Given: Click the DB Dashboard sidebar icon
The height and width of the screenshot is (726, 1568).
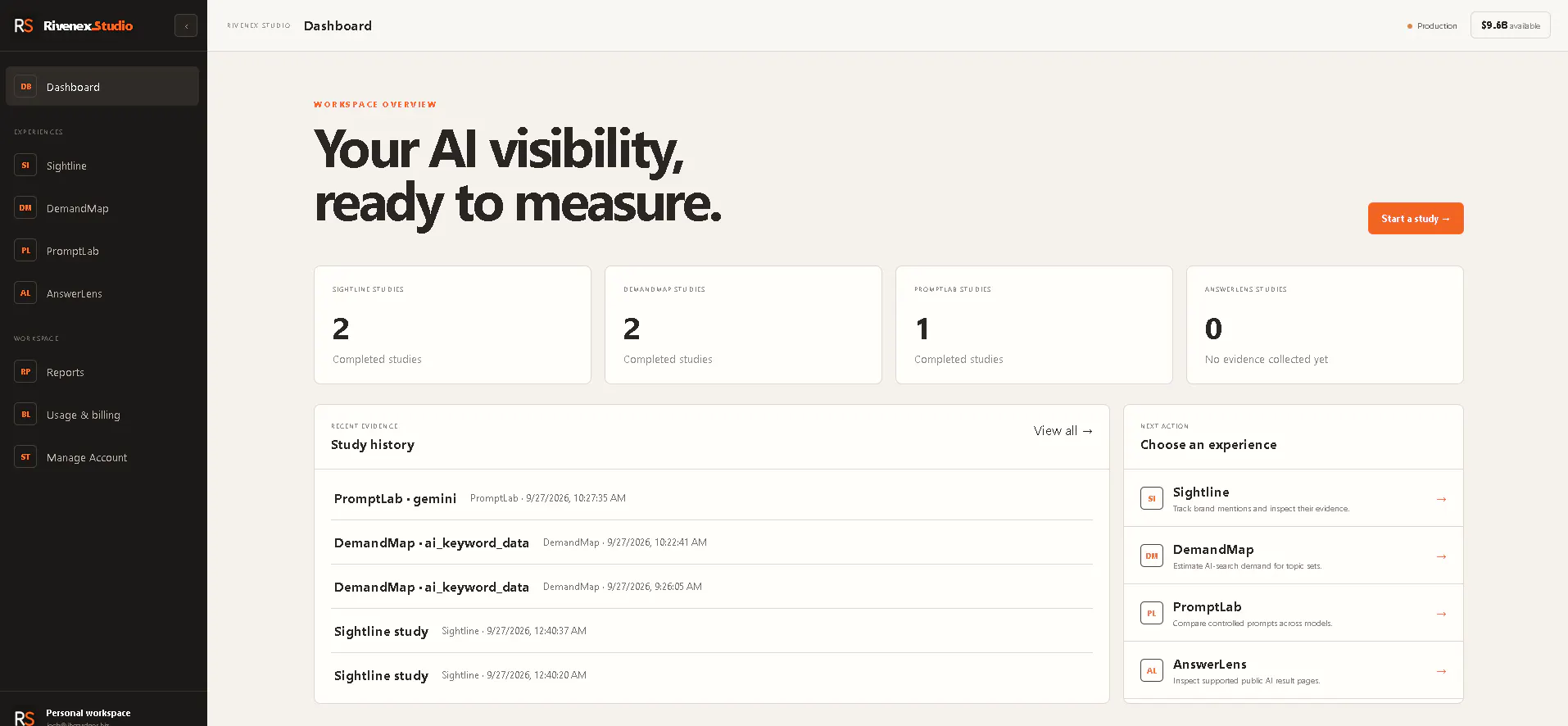Looking at the screenshot, I should [x=25, y=87].
